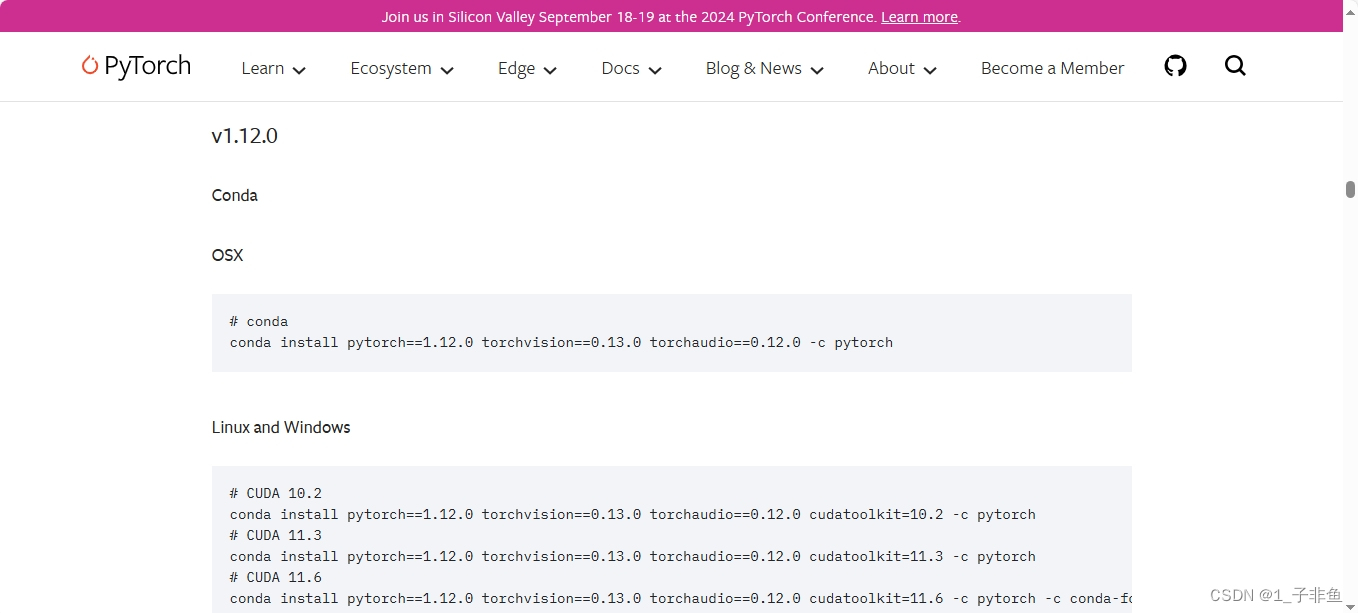This screenshot has height=613, width=1358.
Task: Click the v1.12.0 version heading
Action: pos(245,136)
